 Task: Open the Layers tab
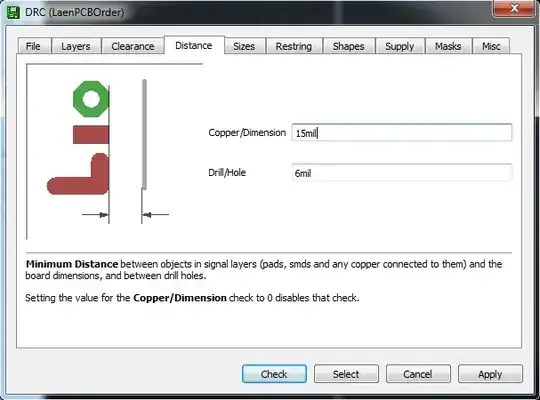(76, 46)
